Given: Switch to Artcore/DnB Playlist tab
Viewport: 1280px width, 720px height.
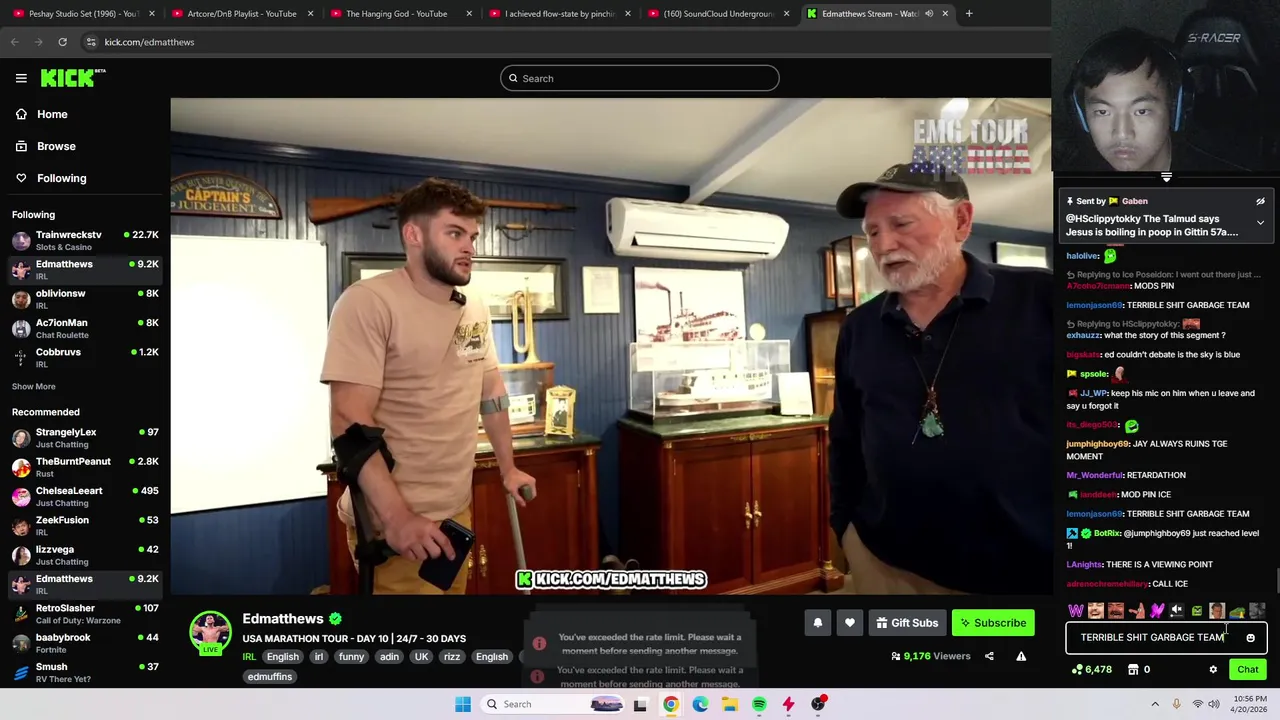Looking at the screenshot, I should point(241,13).
